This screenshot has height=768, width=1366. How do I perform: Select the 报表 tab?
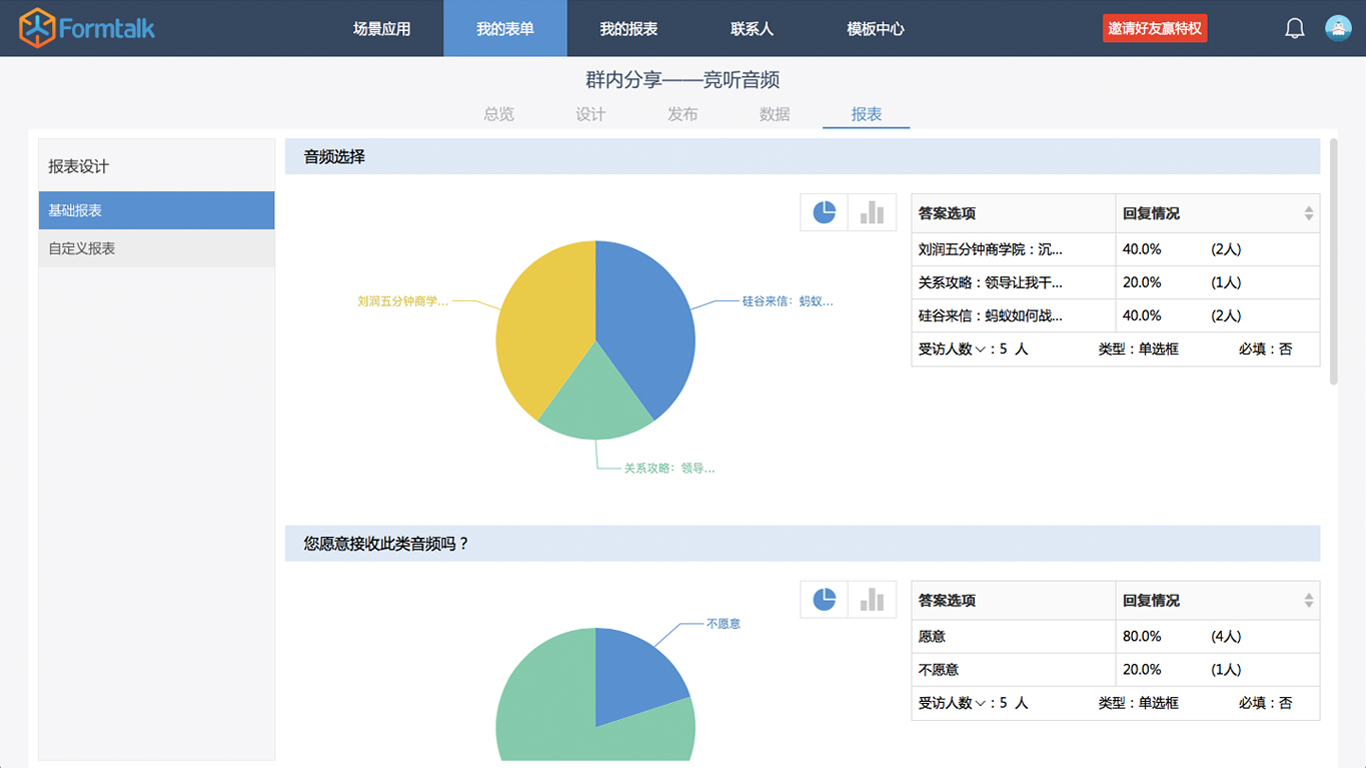click(x=866, y=114)
